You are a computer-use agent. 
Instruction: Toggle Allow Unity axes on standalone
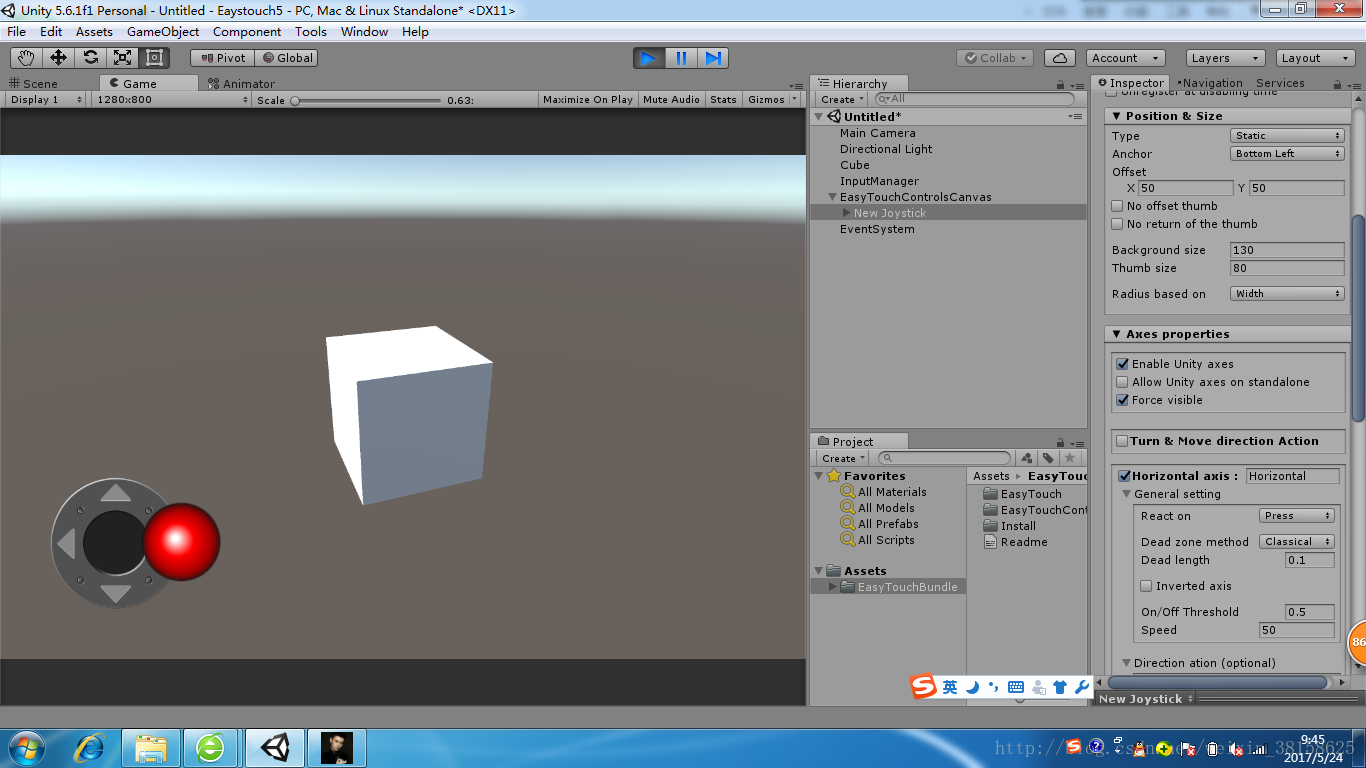[1122, 382]
